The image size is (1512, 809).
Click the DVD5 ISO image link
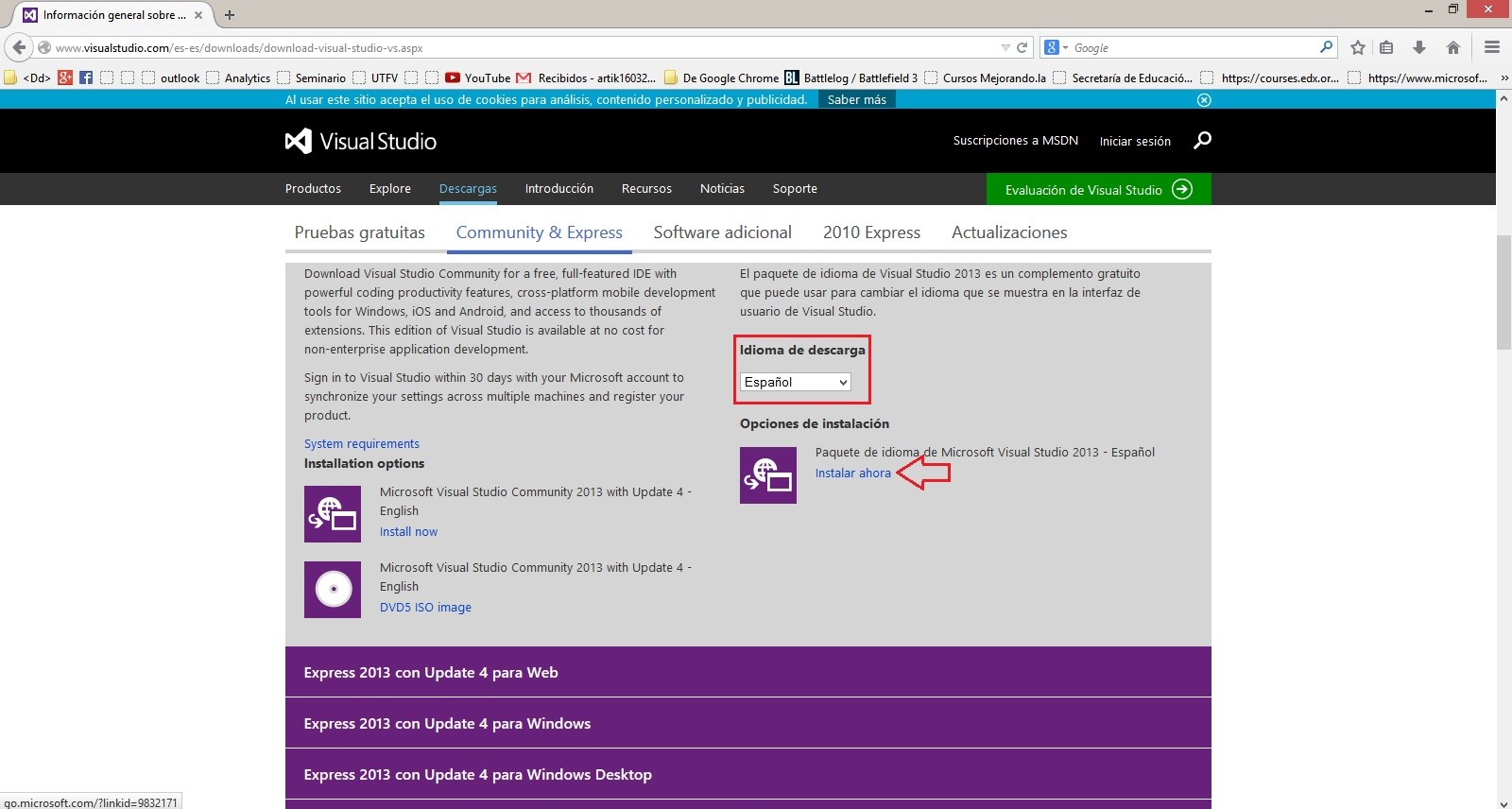click(425, 608)
